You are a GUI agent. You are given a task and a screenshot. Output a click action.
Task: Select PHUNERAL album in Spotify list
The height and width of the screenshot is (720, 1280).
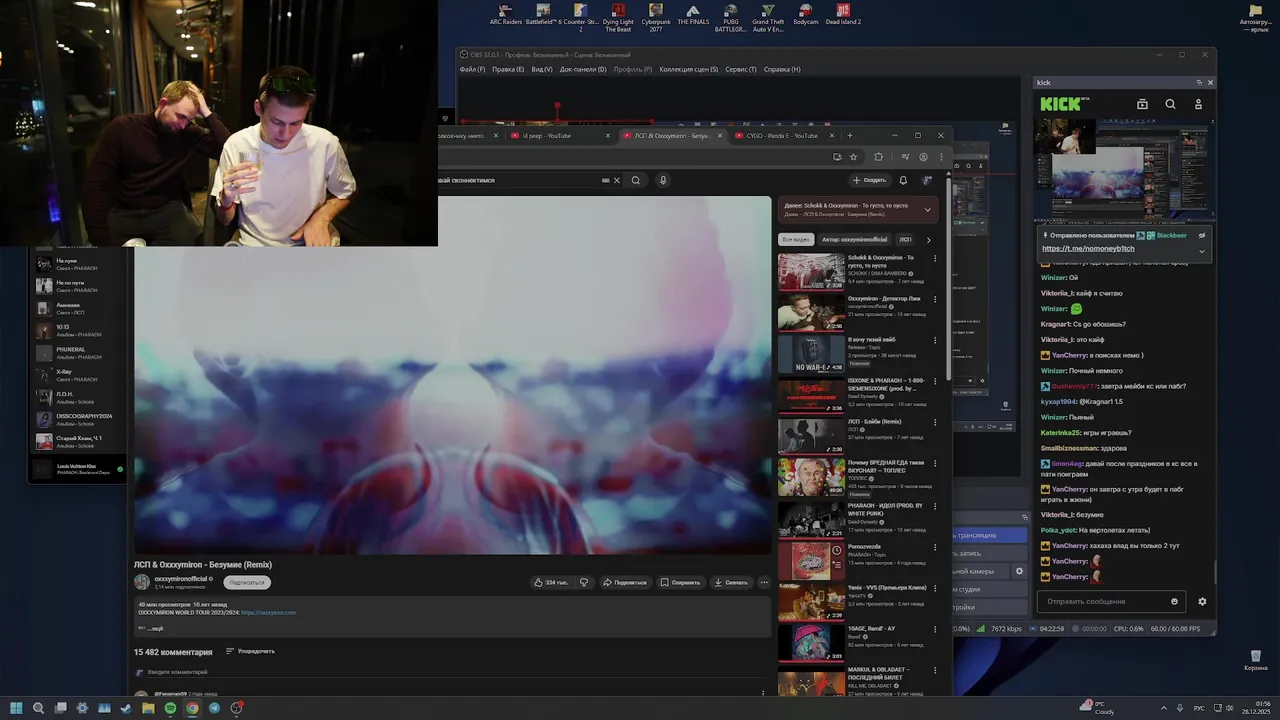pos(78,353)
